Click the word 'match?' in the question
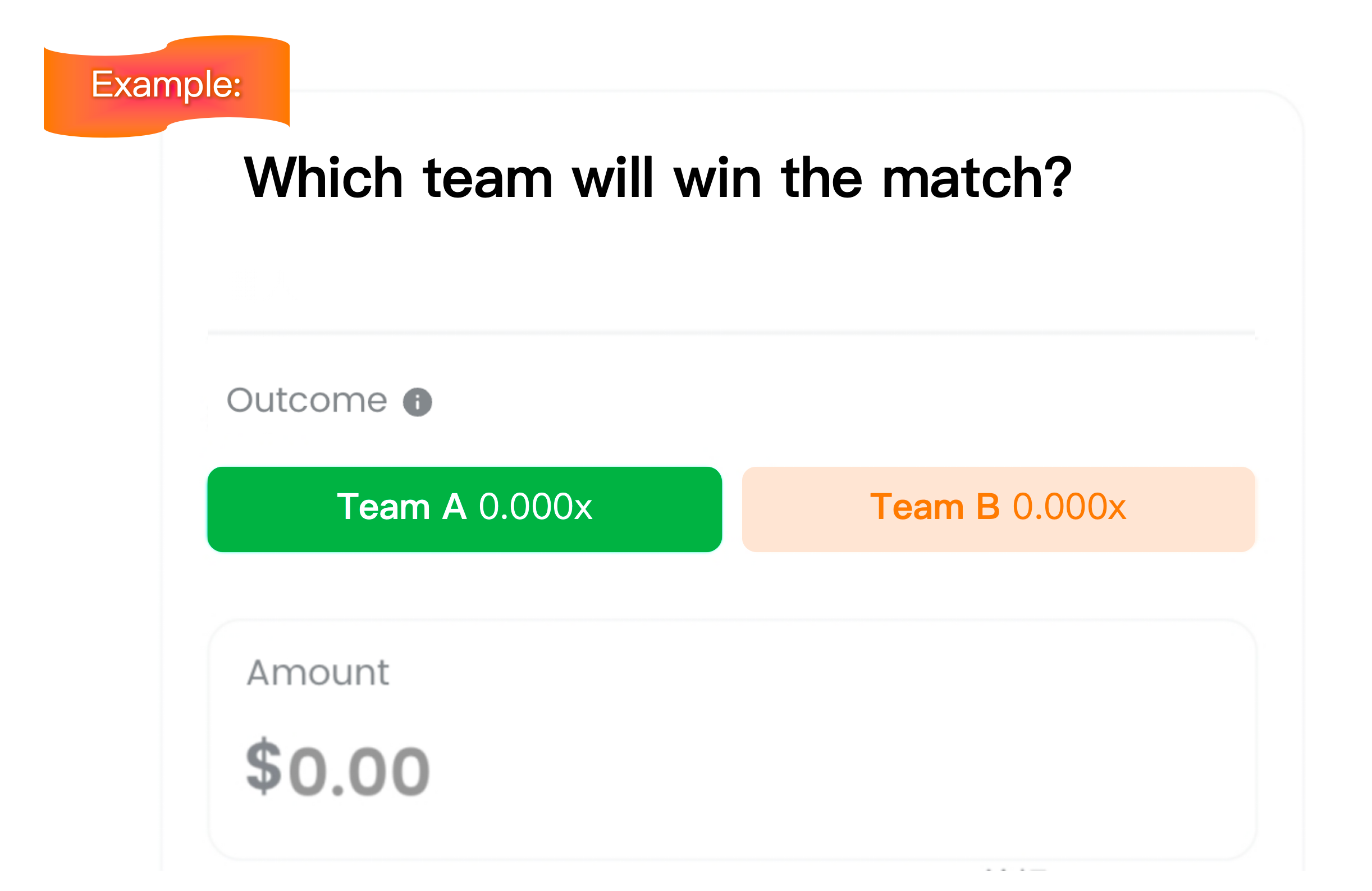 [977, 178]
